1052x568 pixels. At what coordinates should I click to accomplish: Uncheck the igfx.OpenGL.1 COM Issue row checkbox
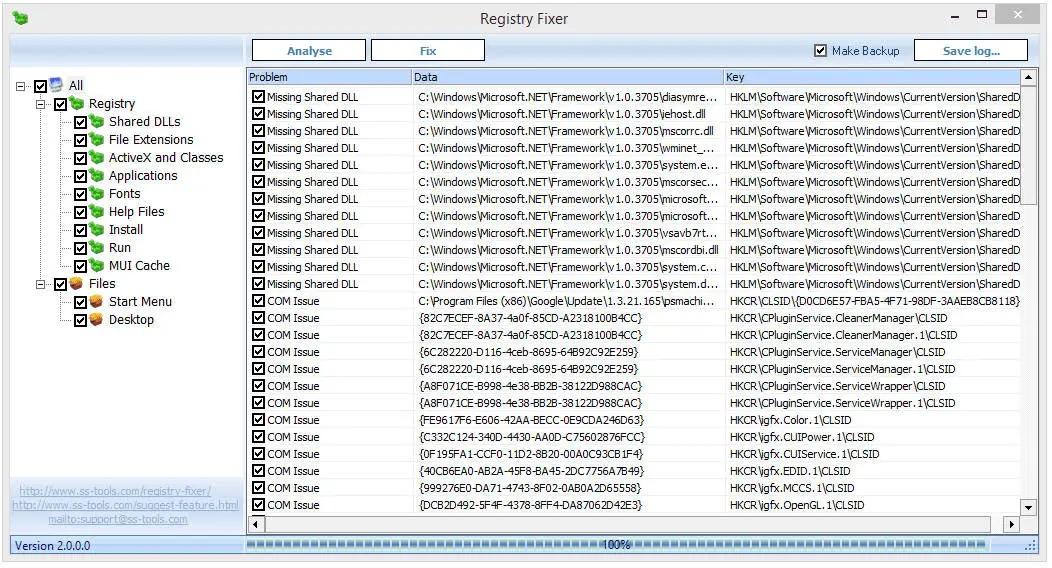(x=258, y=504)
